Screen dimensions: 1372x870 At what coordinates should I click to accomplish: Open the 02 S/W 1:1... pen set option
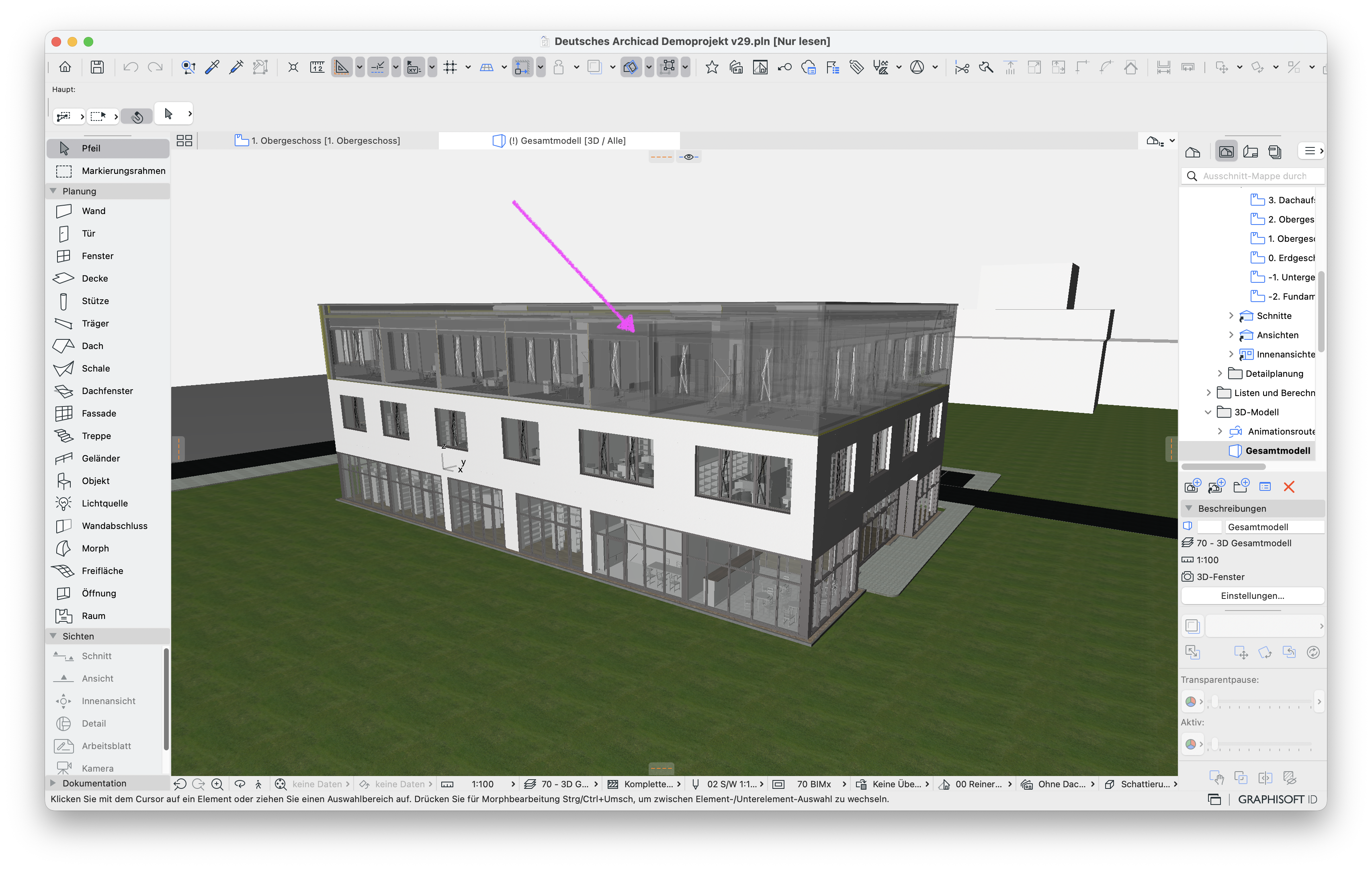pos(727,784)
